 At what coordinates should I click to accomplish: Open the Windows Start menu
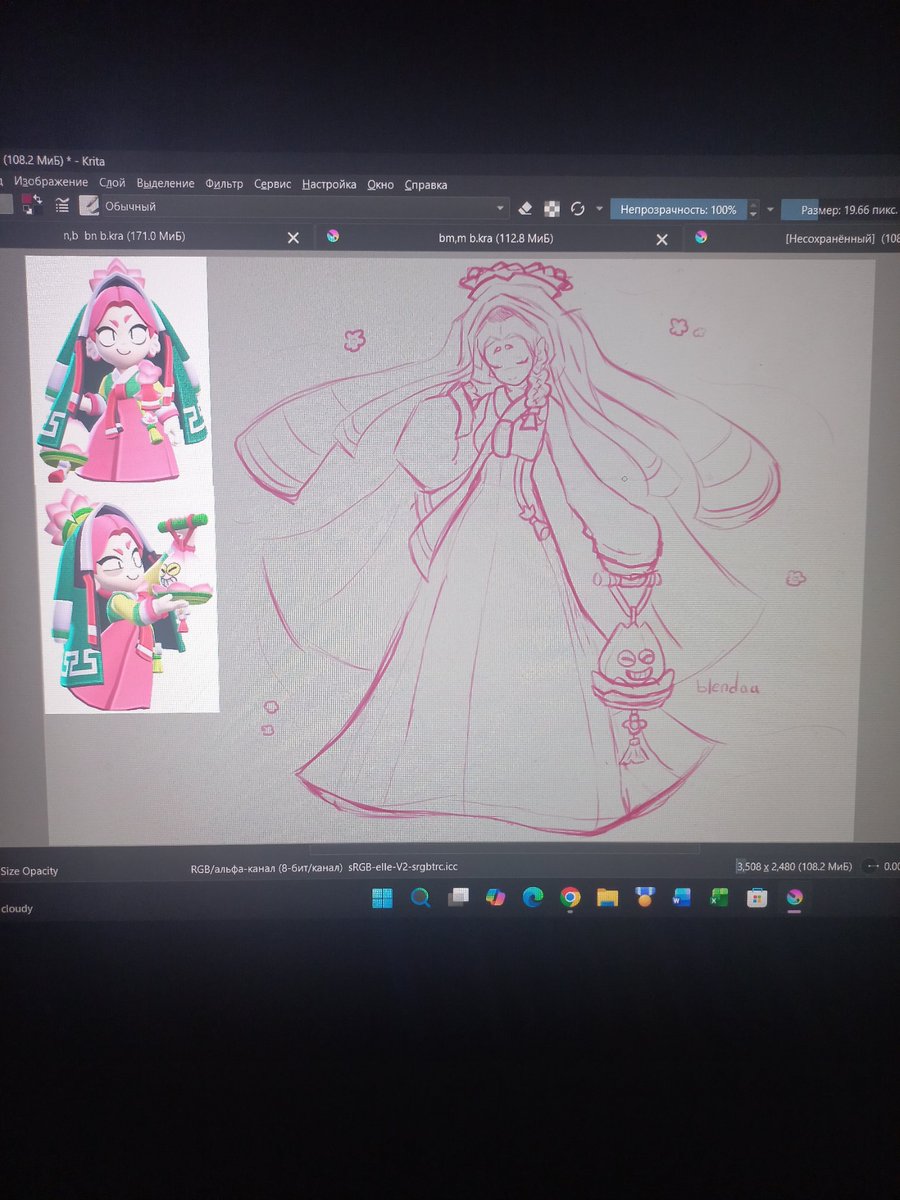point(382,897)
